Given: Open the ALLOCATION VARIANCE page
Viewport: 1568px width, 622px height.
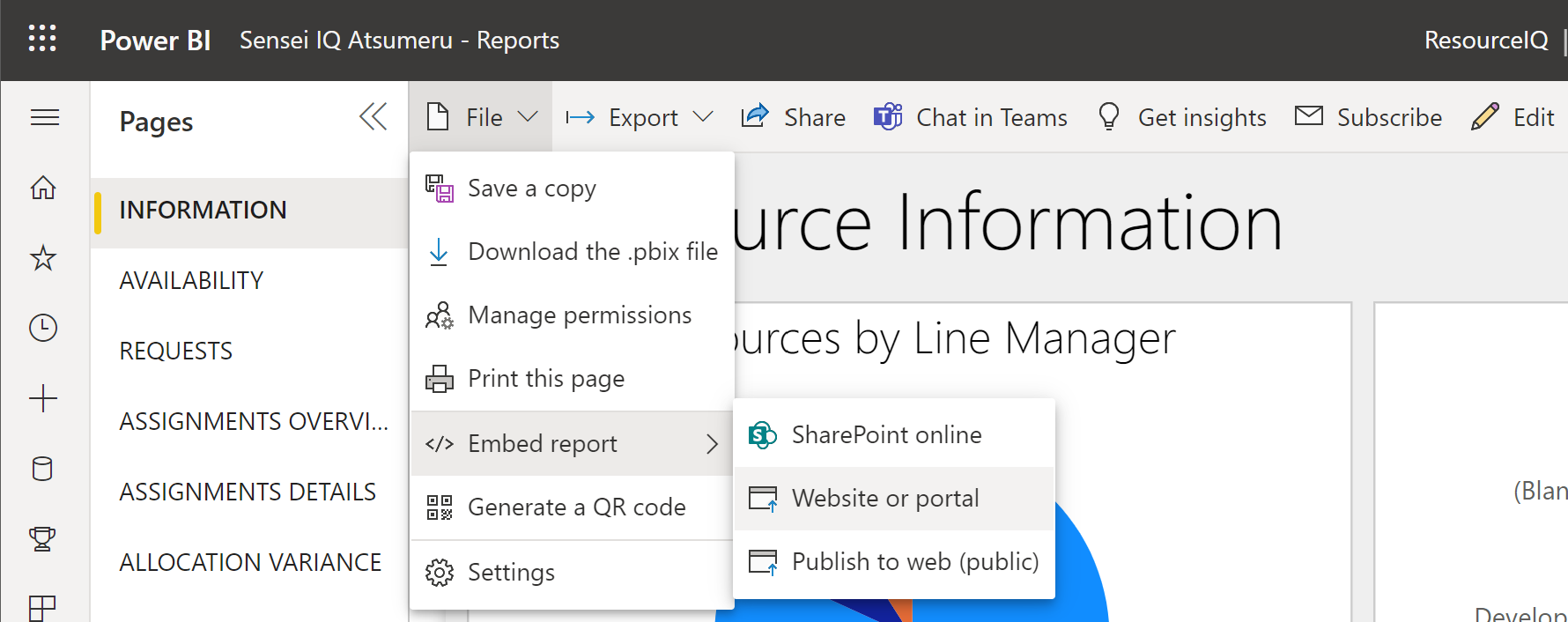Looking at the screenshot, I should click(250, 562).
